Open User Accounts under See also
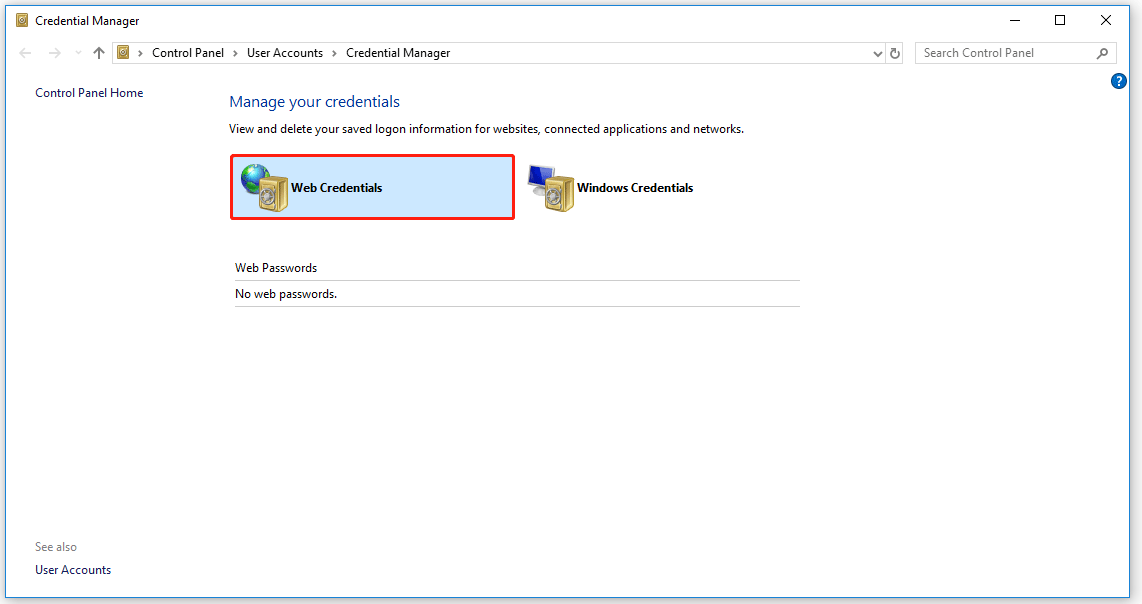Screen dimensions: 1142x604 [x=72, y=569]
